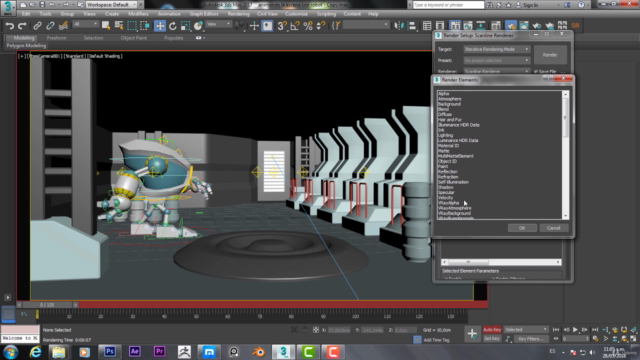Open the Render Setup toolbar icon
Viewport: 640px width, 360px height.
pyautogui.click(x=511, y=26)
